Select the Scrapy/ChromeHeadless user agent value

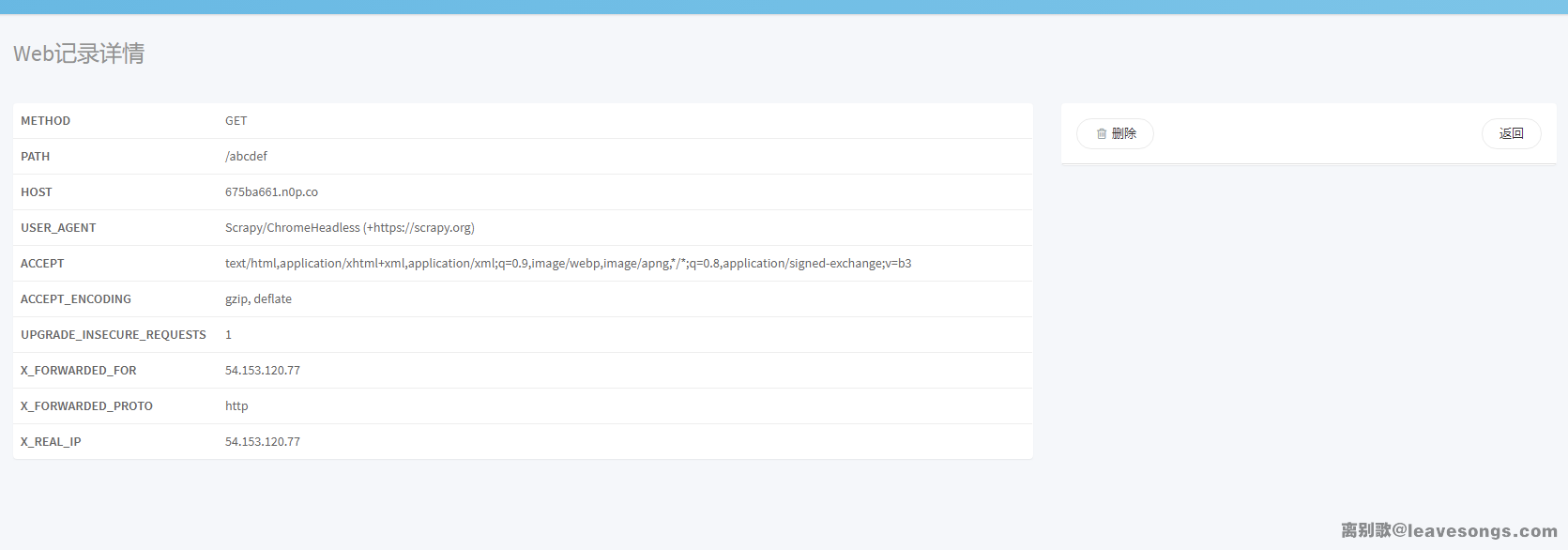point(349,228)
